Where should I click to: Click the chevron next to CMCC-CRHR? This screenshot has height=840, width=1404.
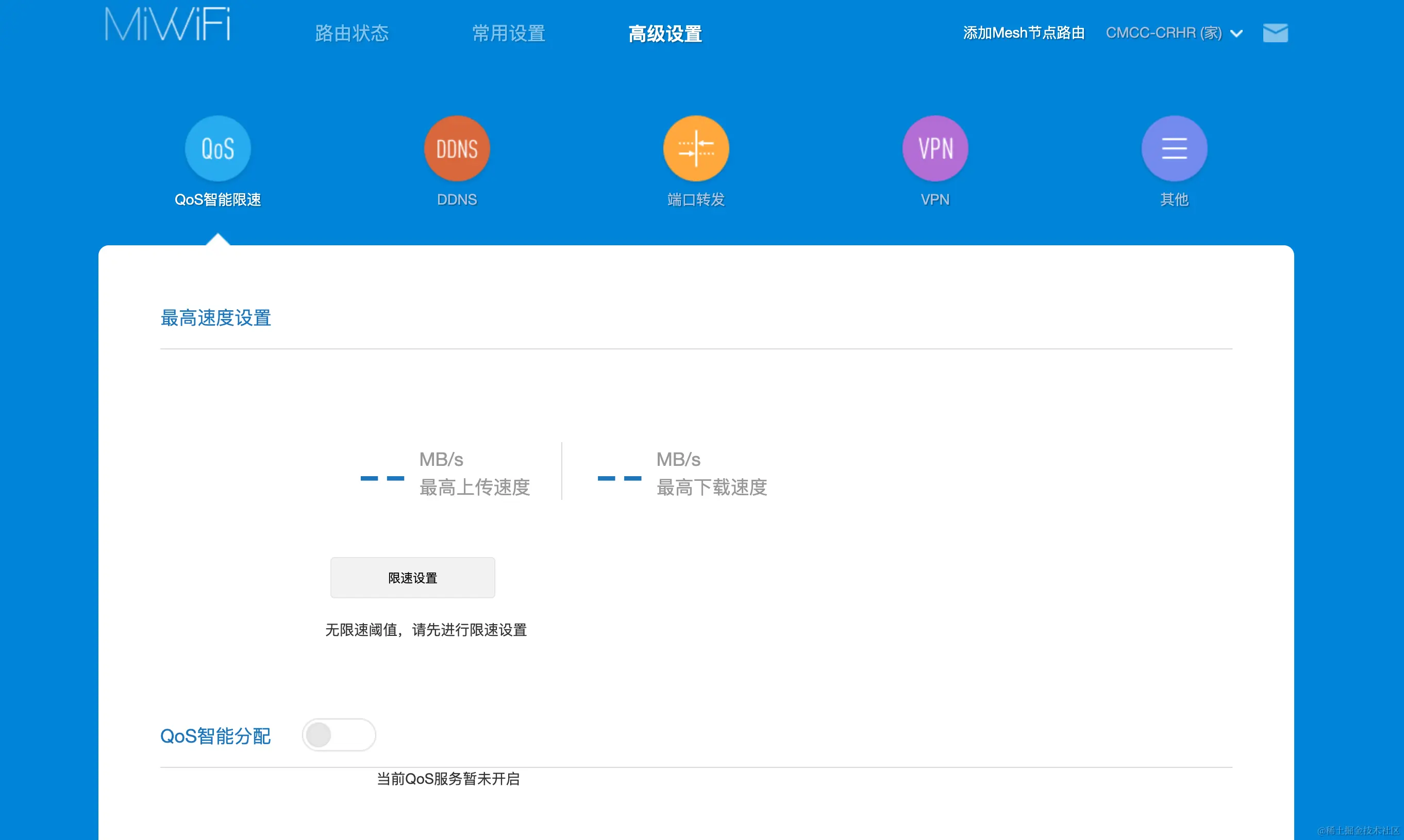pyautogui.click(x=1236, y=34)
